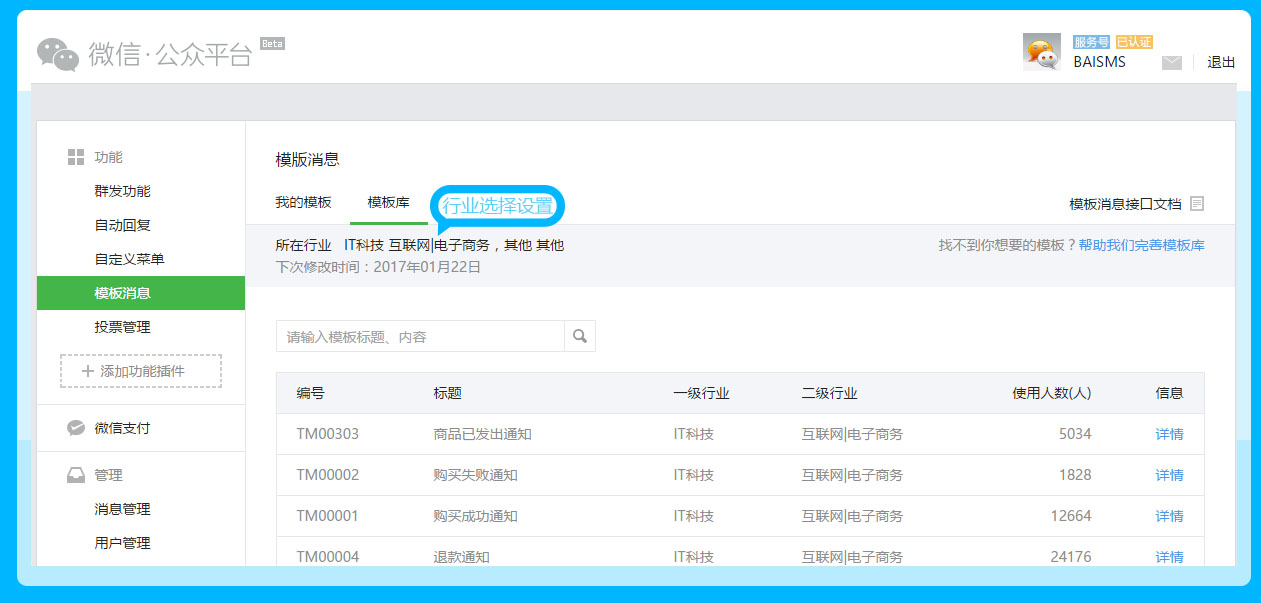
Task: Click the search magnifier icon
Action: tap(580, 337)
